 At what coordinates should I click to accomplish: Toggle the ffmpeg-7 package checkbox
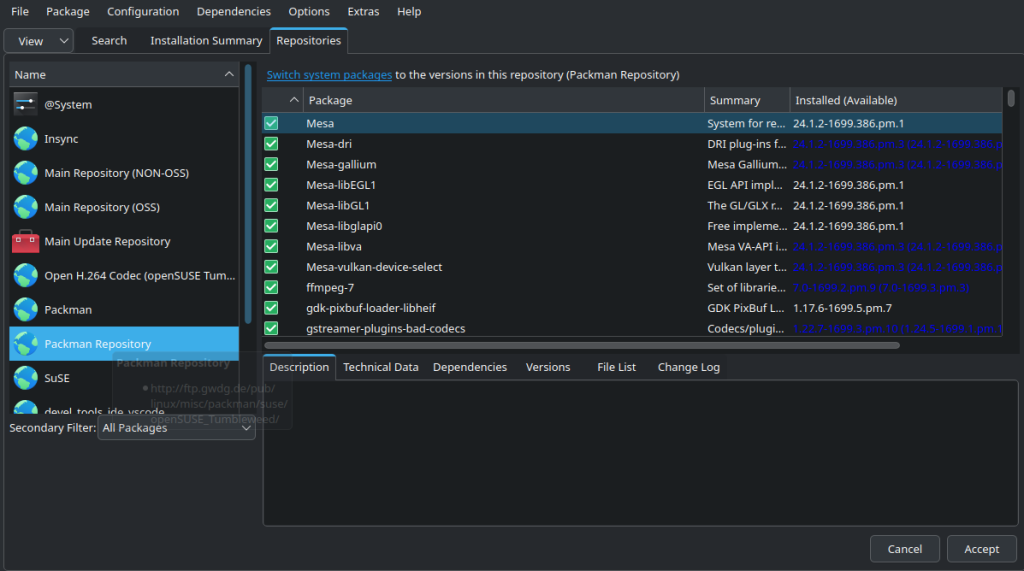271,287
